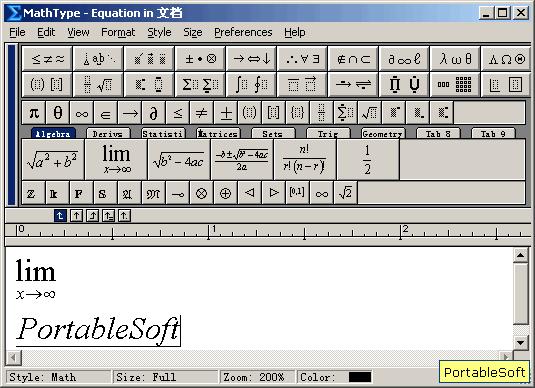Viewport: 535px width, 388px height.
Task: Select the center tab stop button
Action: [x=76, y=216]
